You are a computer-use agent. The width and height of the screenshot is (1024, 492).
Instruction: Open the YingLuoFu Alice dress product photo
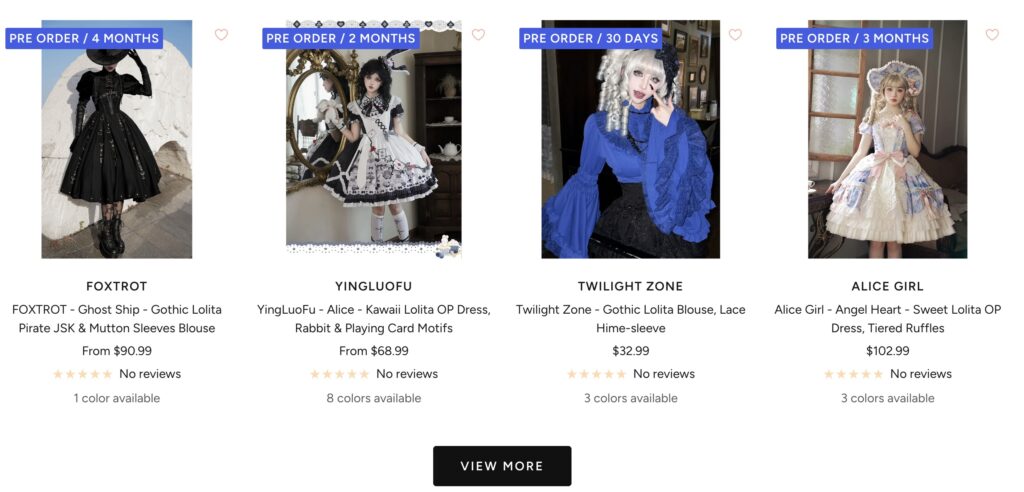coord(374,139)
